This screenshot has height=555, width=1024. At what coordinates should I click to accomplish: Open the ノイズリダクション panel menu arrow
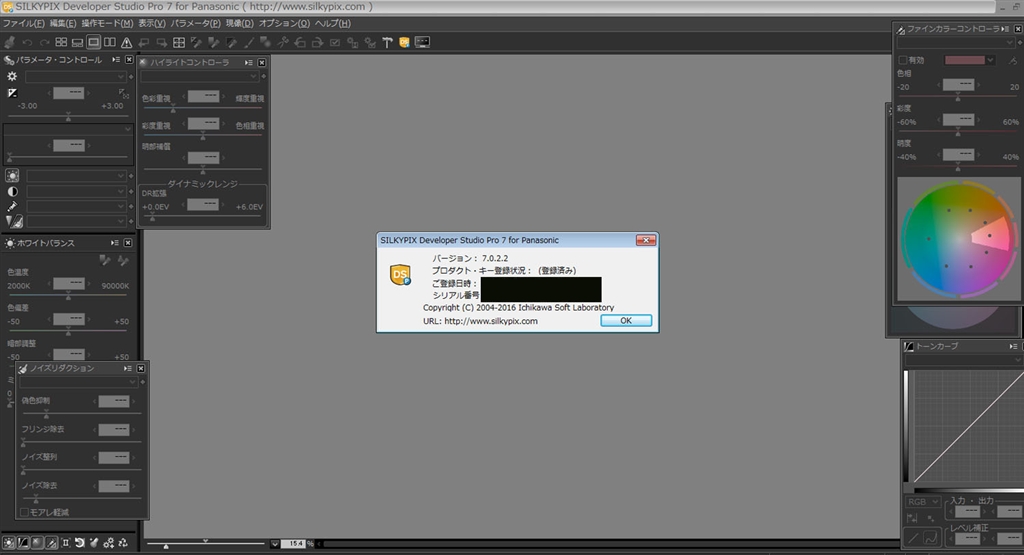tap(127, 369)
